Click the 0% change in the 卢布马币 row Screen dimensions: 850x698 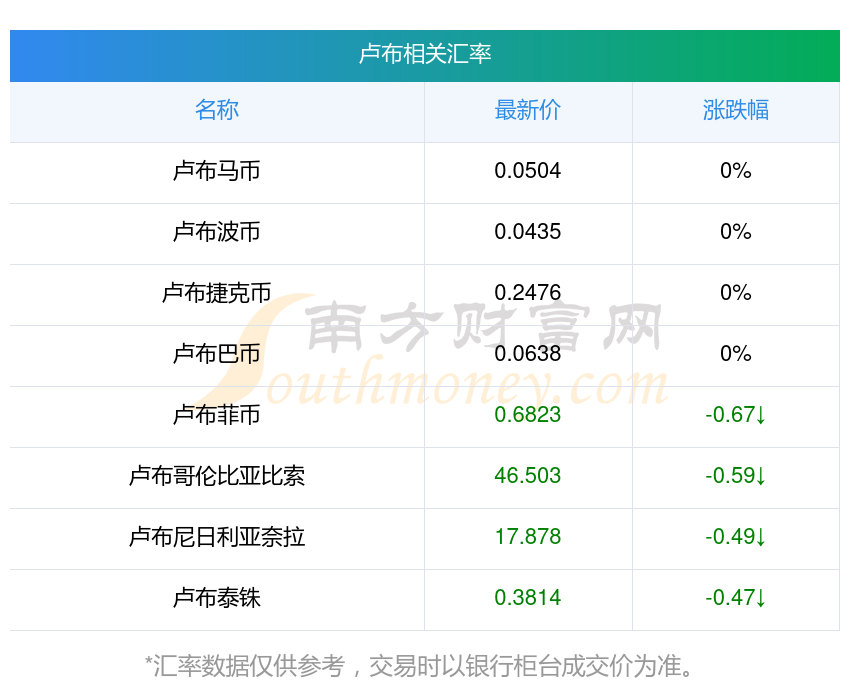pos(736,171)
